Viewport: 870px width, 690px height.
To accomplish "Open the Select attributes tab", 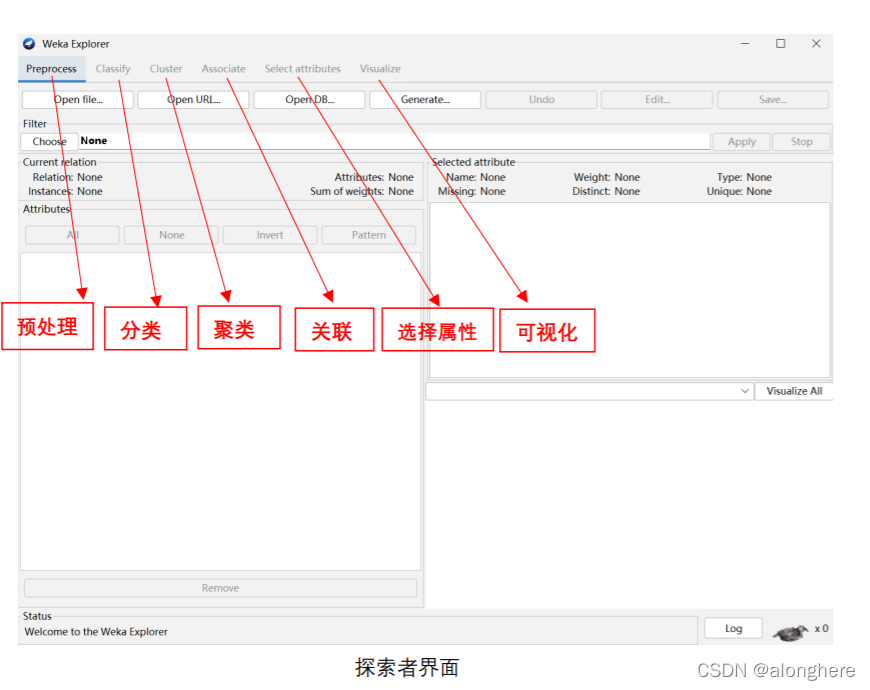I will point(302,69).
